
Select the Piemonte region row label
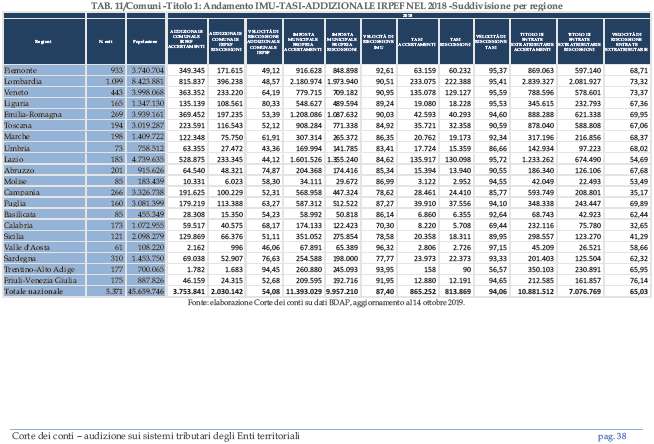coord(20,70)
